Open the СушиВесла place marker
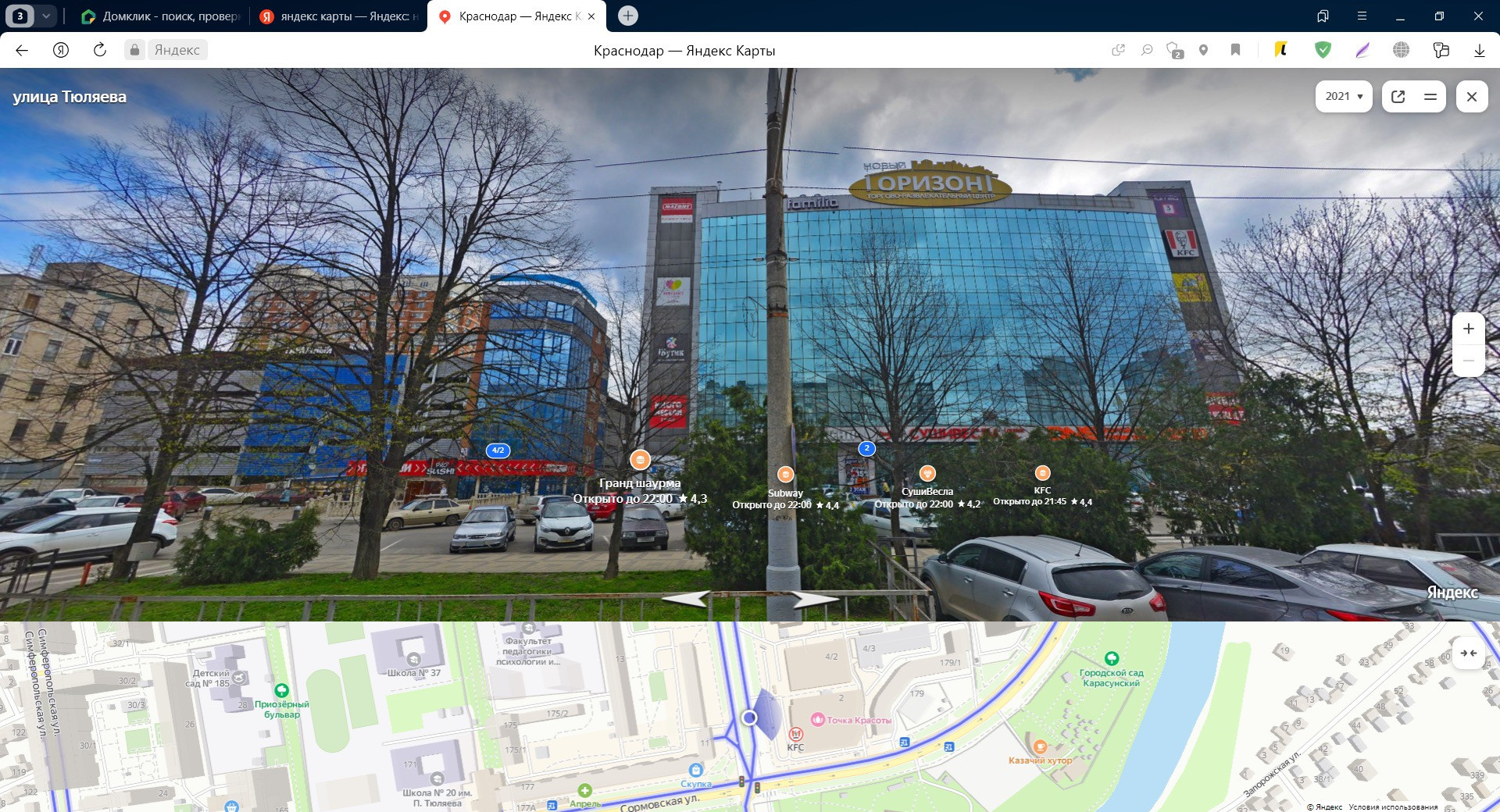The image size is (1500, 812). 927,472
